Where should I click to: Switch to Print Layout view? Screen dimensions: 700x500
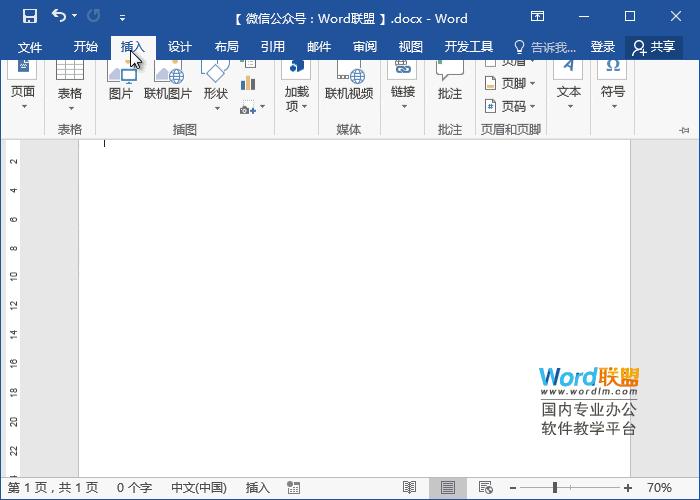click(448, 488)
